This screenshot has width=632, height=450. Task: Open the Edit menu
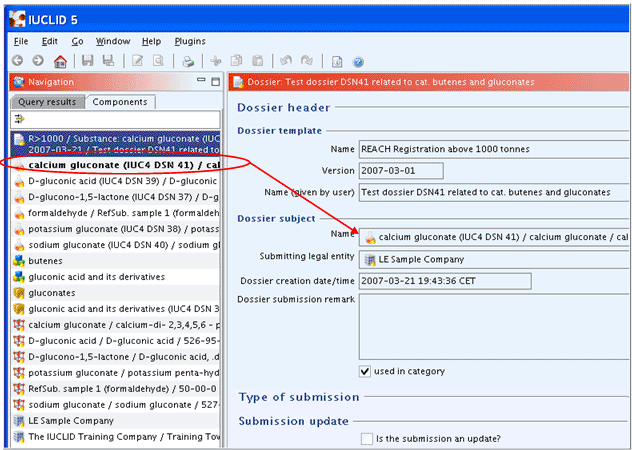[50, 41]
